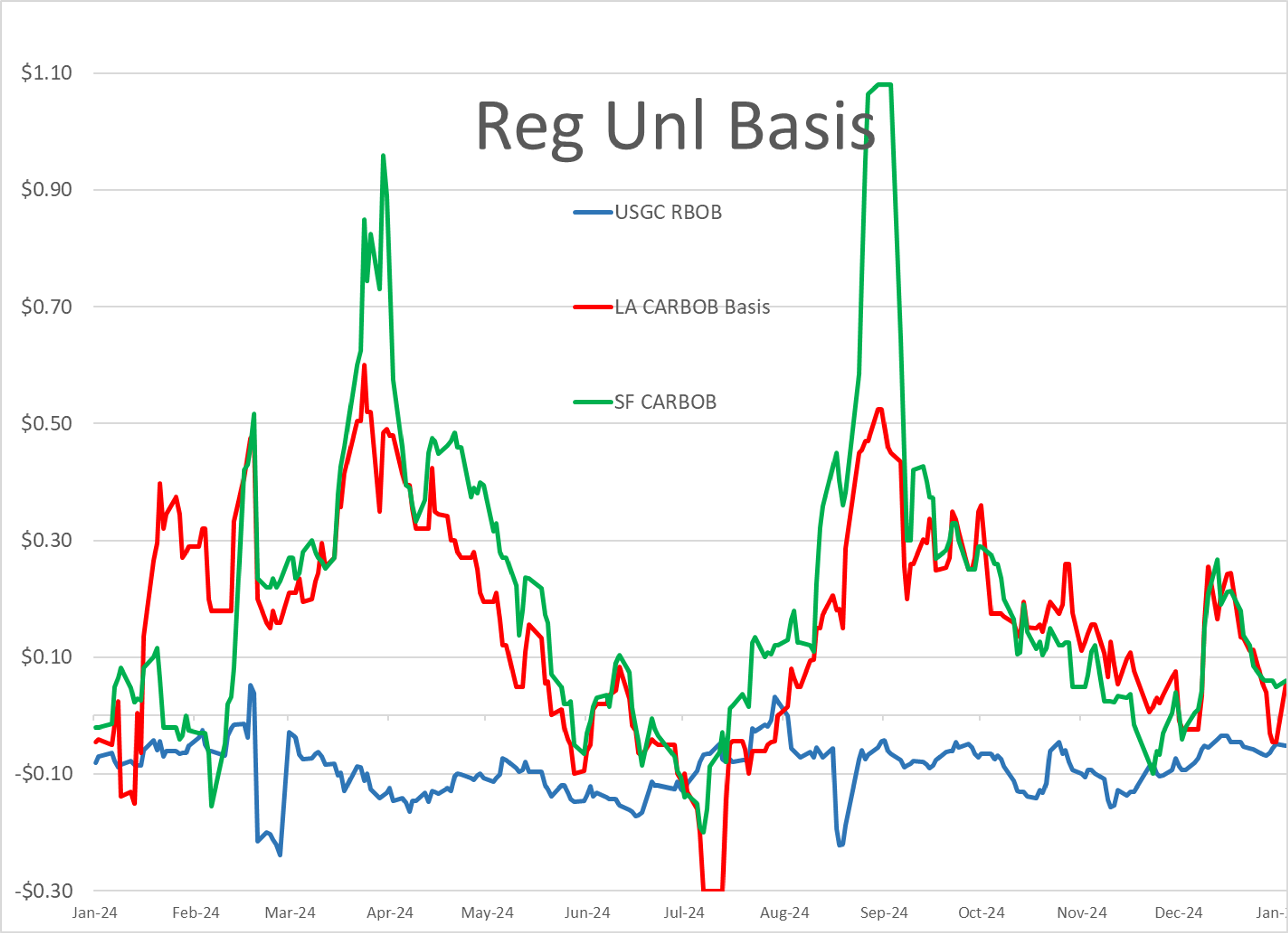1288x933 pixels.
Task: Click the May-24 x-axis label
Action: [x=487, y=913]
